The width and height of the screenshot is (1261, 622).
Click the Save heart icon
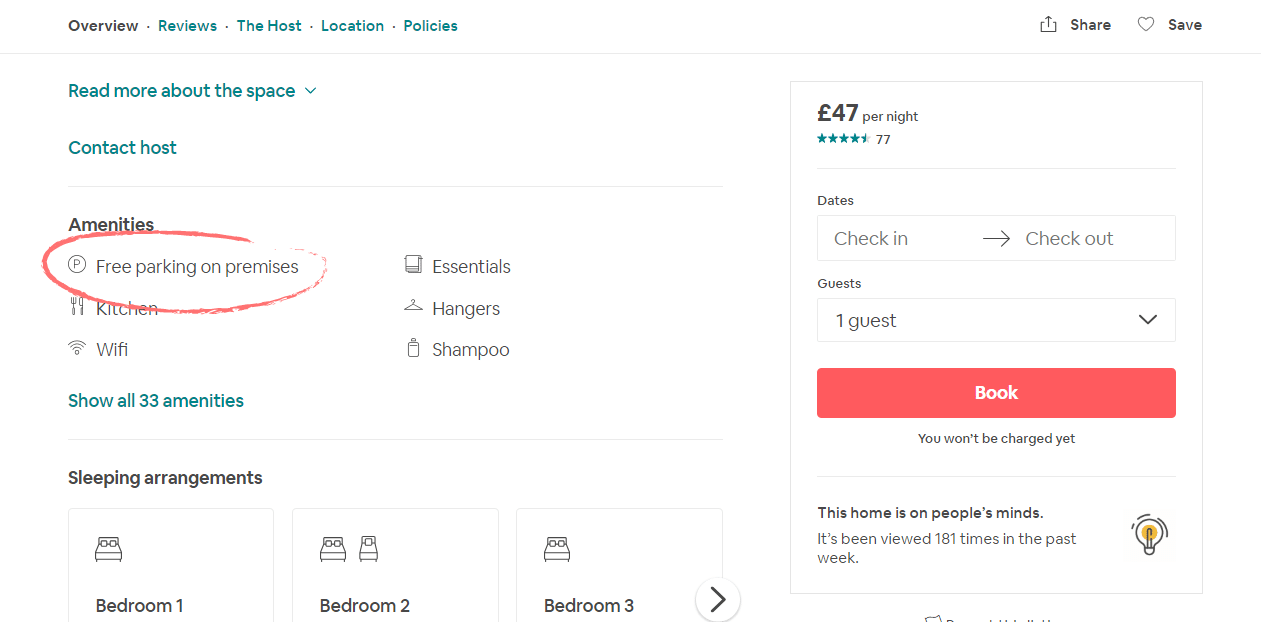[1146, 25]
